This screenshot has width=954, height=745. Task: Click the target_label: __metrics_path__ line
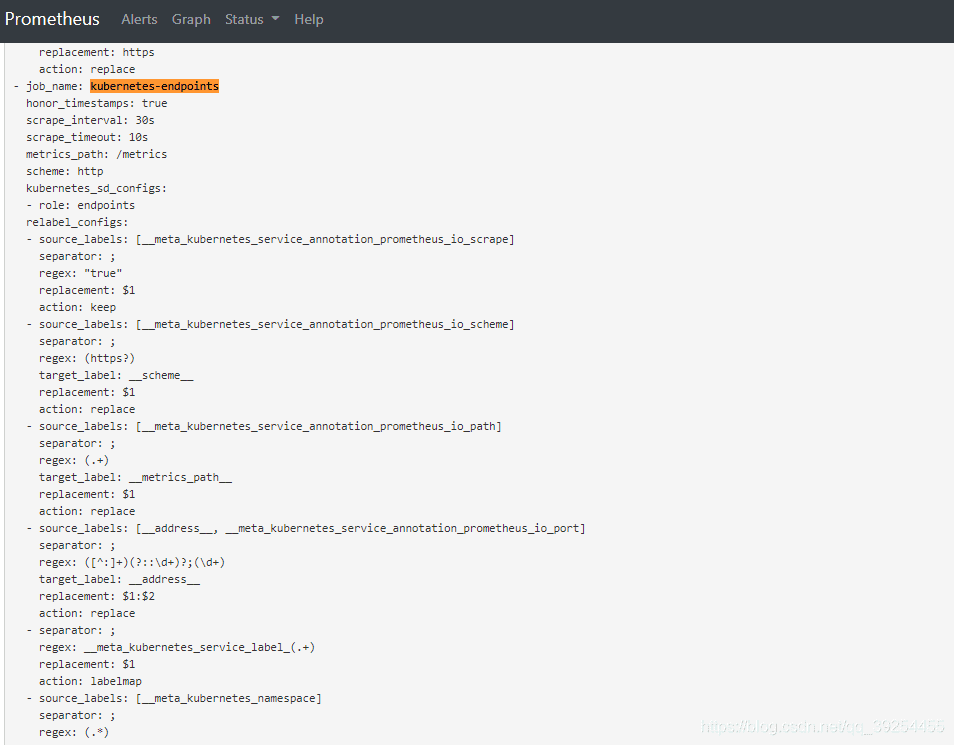135,477
